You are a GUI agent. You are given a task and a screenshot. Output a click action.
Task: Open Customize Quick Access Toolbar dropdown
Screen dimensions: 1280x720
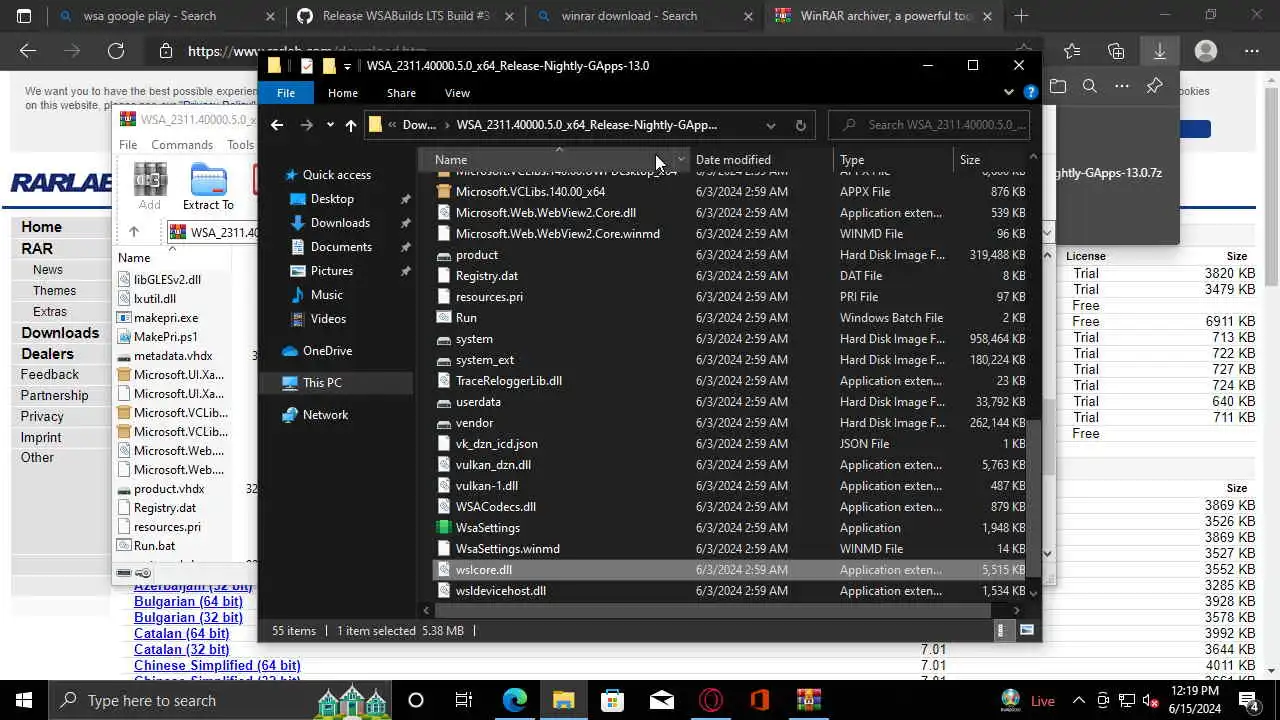[x=347, y=66]
